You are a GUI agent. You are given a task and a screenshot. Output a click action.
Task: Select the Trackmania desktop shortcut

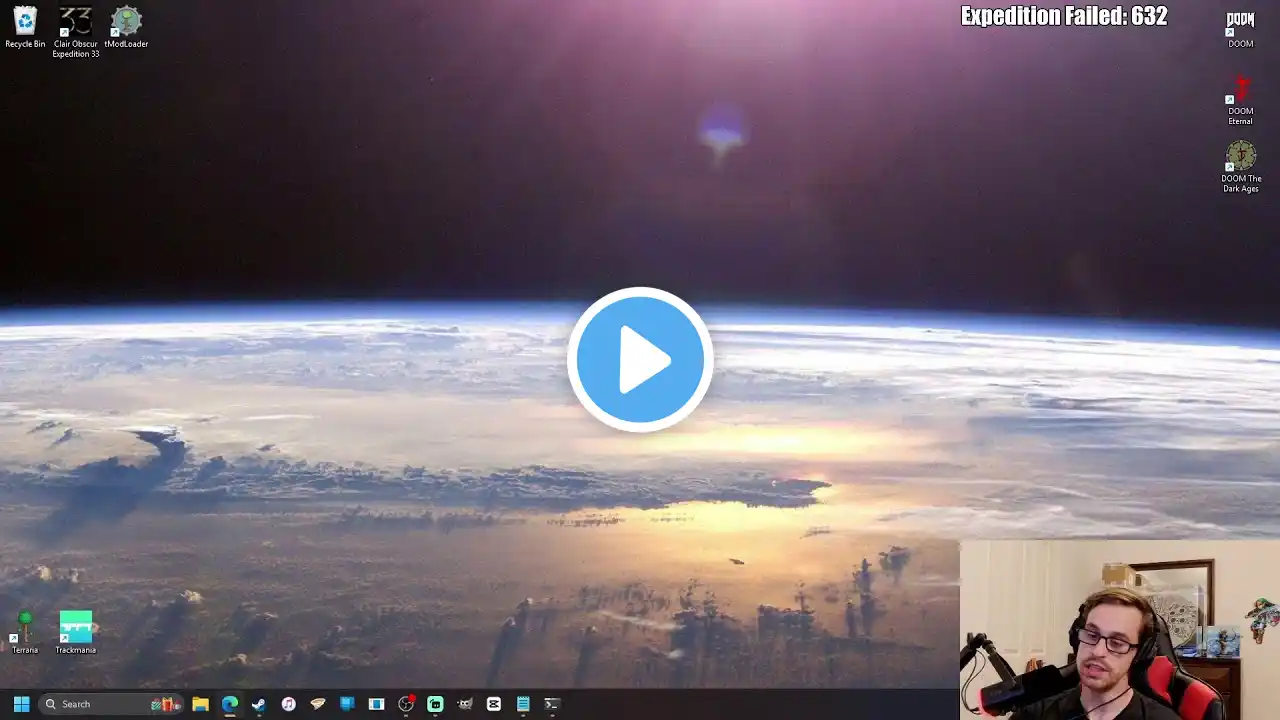(x=76, y=633)
